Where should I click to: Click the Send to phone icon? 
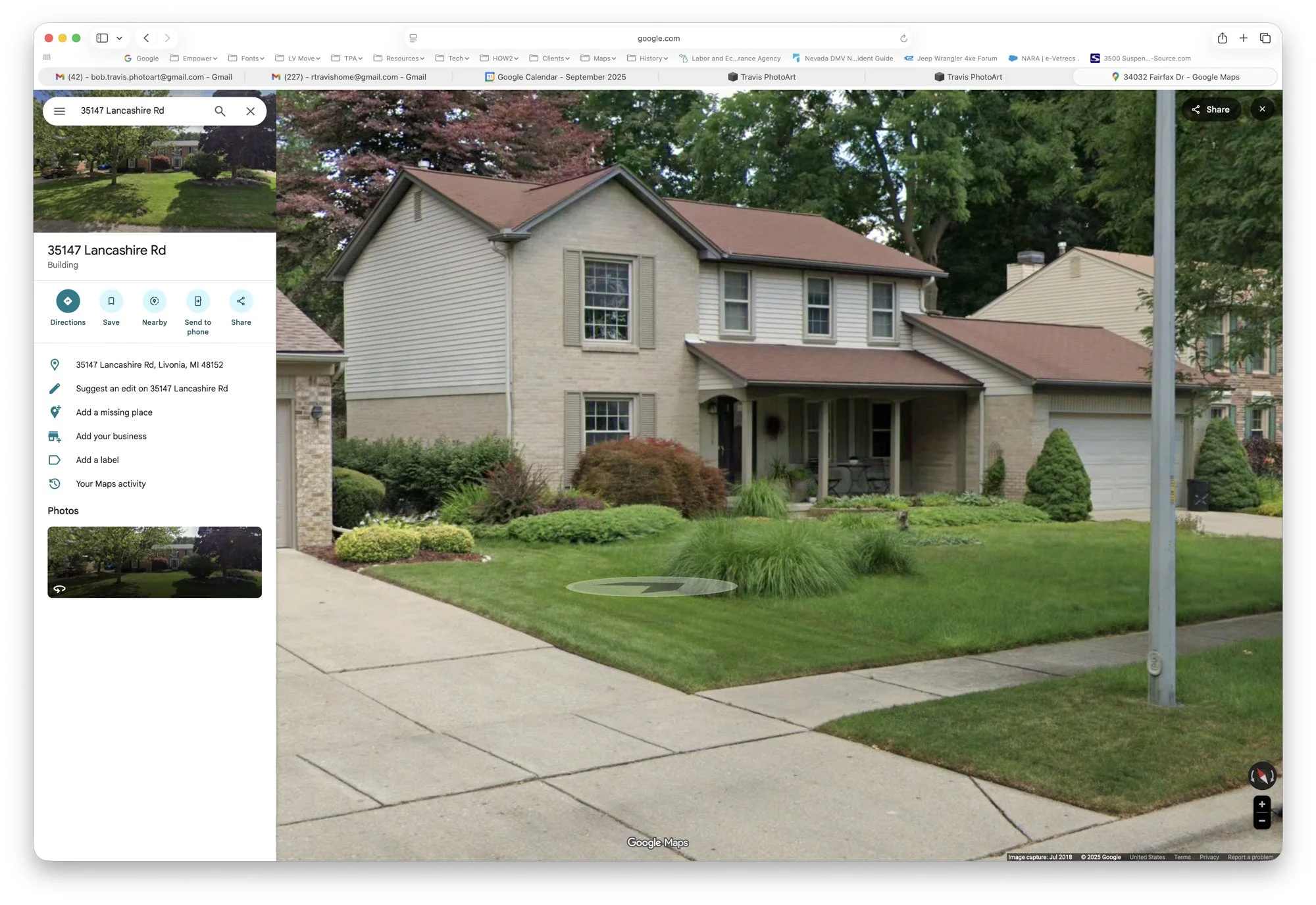197,301
